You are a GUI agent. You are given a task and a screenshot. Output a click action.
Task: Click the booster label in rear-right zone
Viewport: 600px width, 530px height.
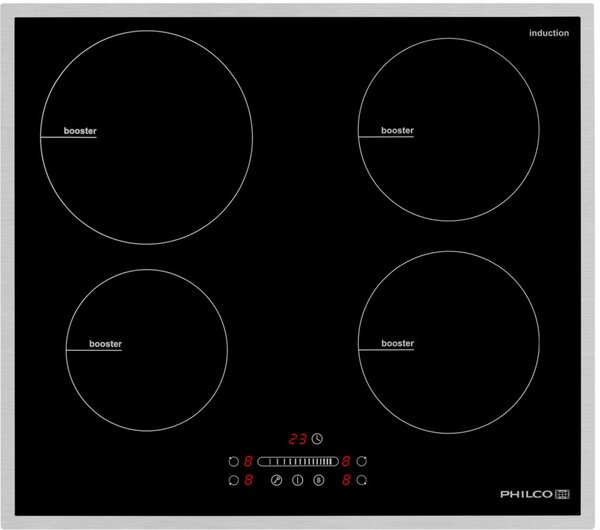pyautogui.click(x=398, y=130)
